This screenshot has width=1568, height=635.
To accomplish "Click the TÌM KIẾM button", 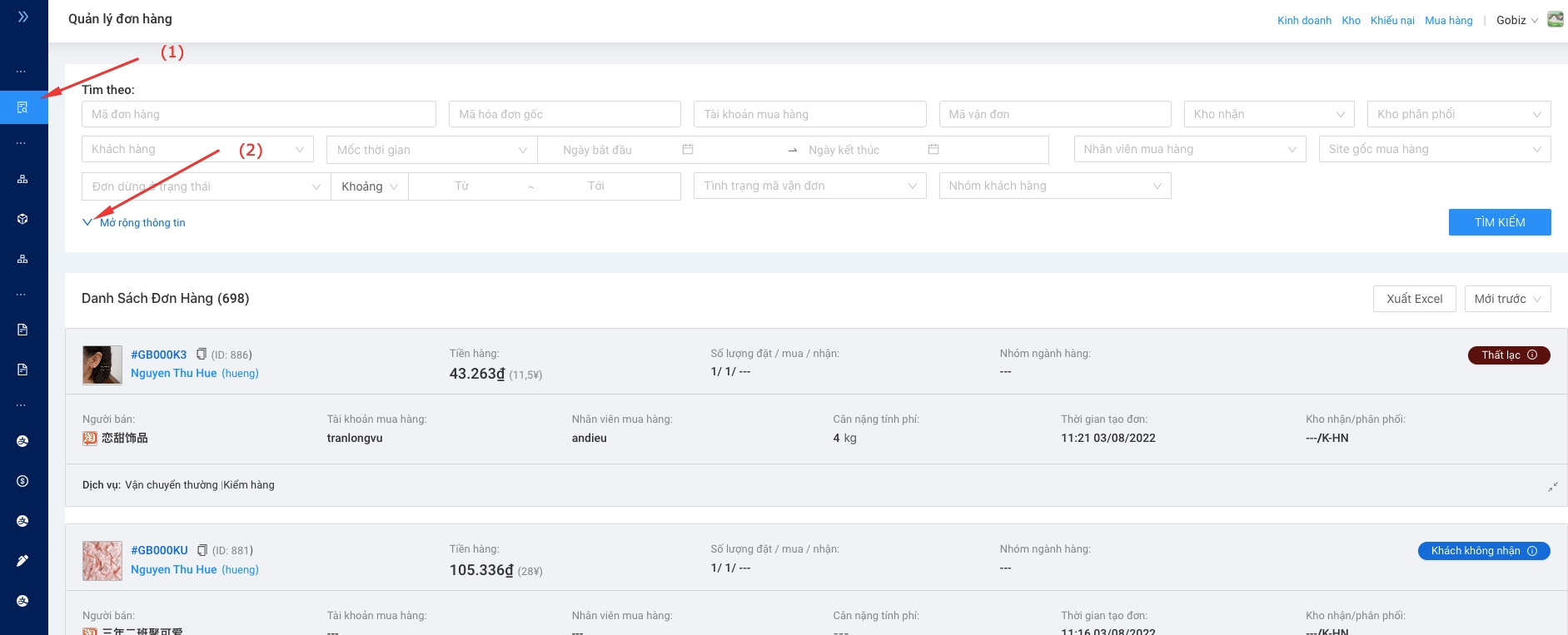I will [1499, 222].
